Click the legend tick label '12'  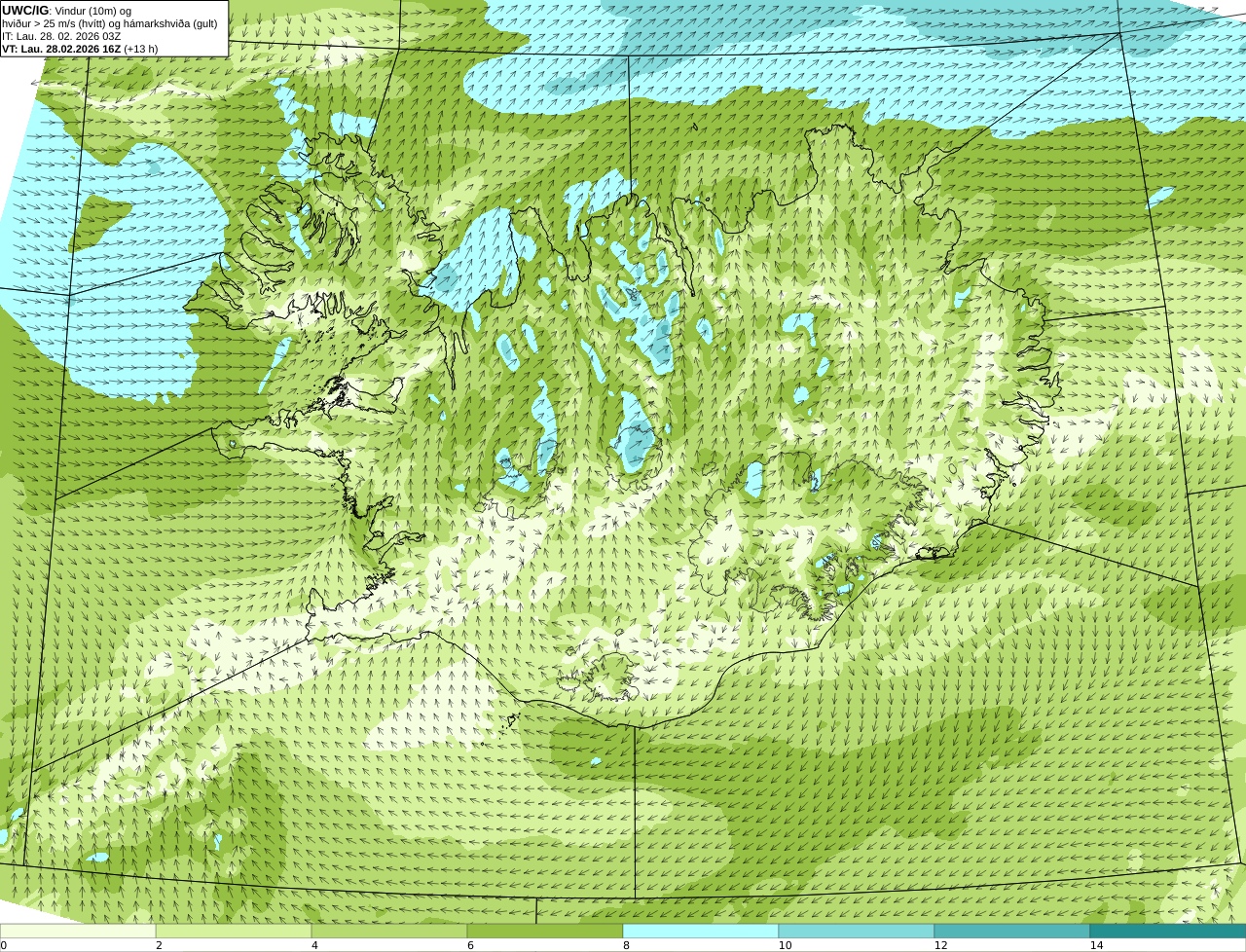[x=940, y=945]
